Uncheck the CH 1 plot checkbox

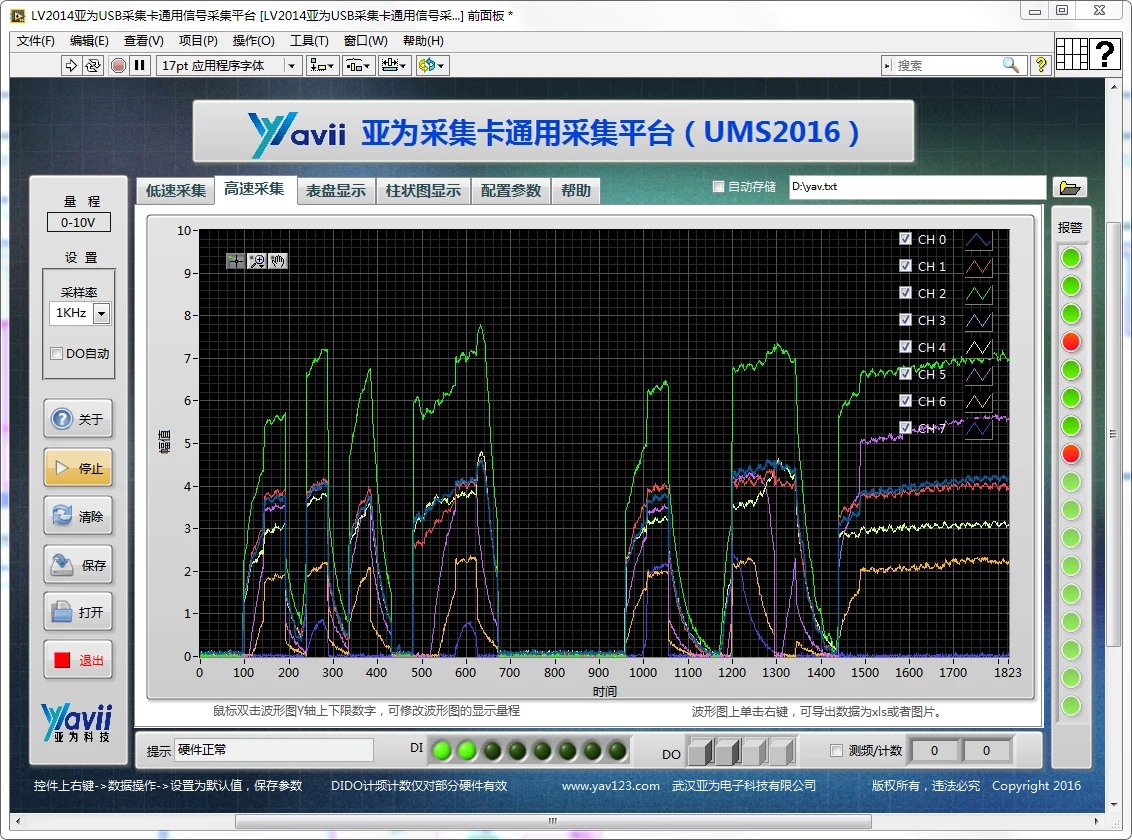click(905, 266)
